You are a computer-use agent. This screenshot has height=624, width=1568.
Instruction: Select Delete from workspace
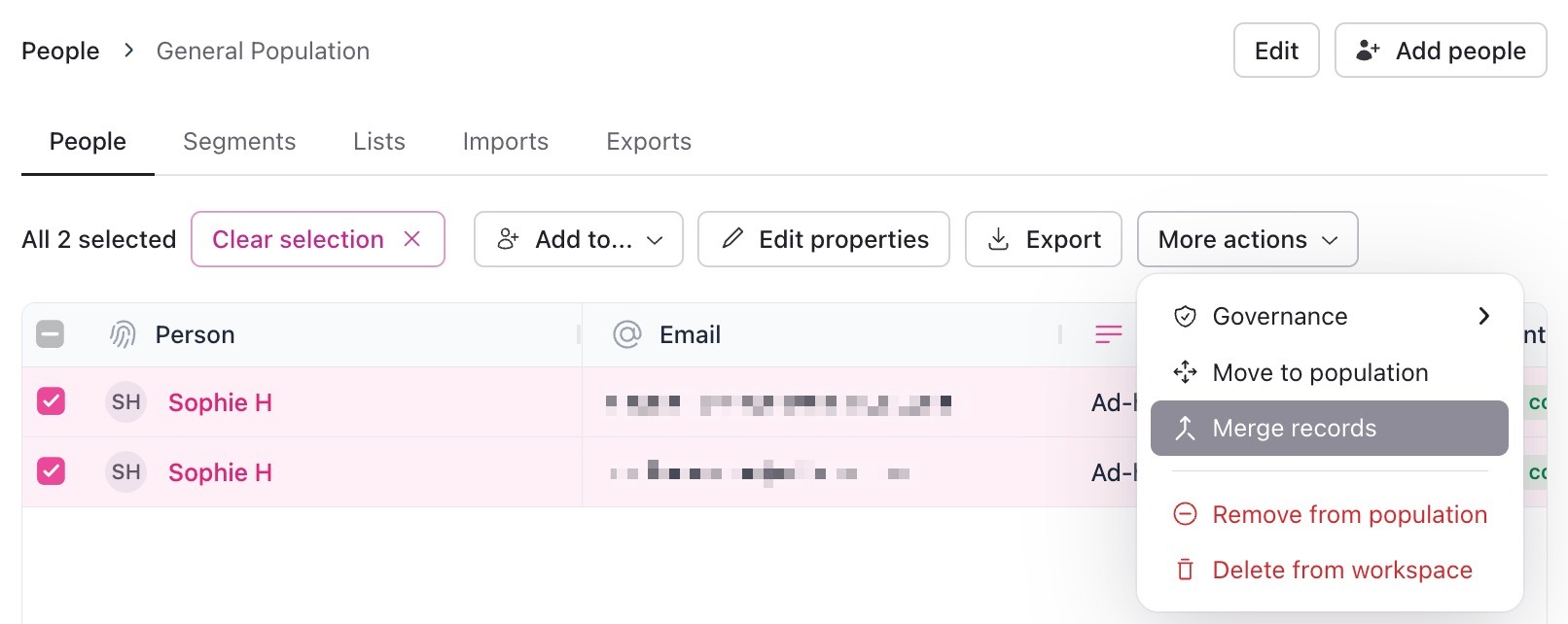(x=1341, y=571)
